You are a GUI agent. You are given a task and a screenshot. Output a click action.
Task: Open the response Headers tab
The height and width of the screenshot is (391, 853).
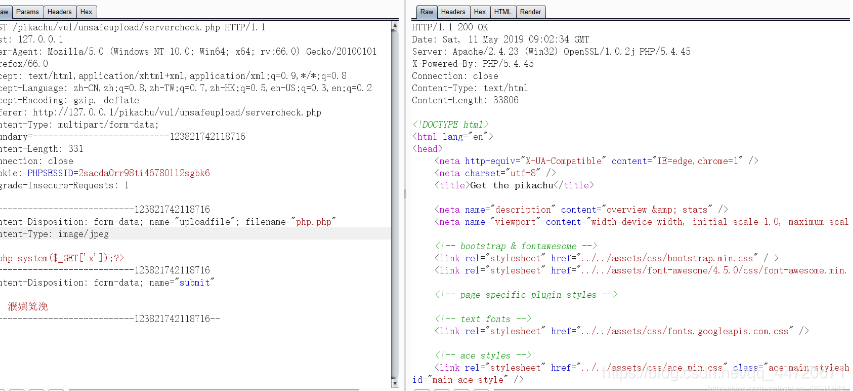pos(453,11)
